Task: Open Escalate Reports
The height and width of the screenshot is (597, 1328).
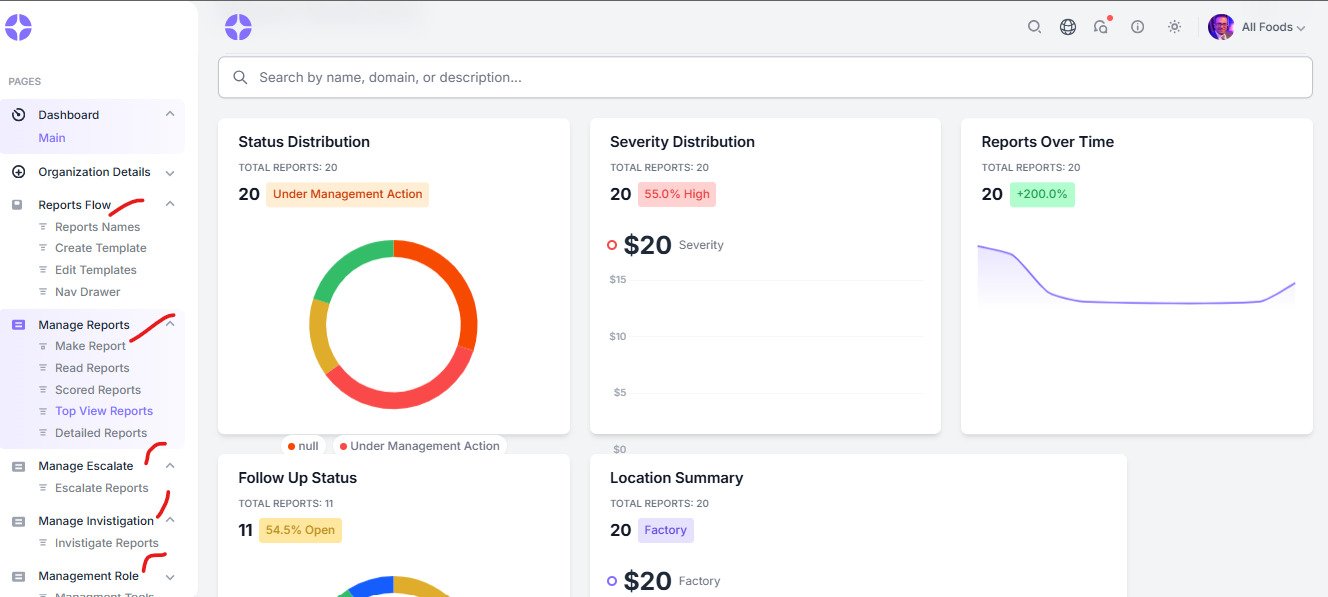Action: point(102,488)
